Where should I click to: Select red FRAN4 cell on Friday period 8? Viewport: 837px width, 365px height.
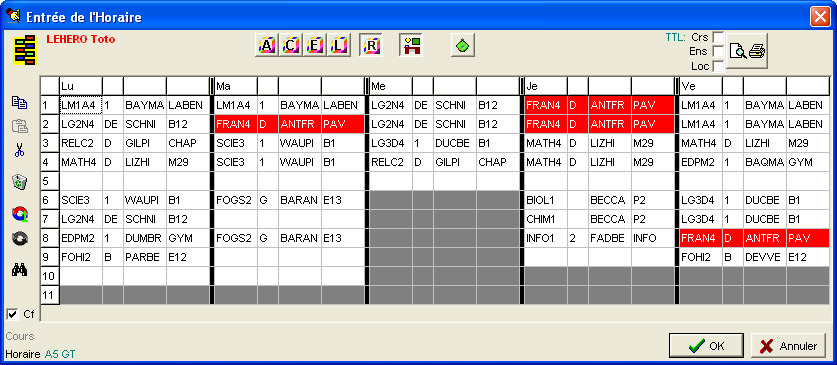tap(700, 238)
